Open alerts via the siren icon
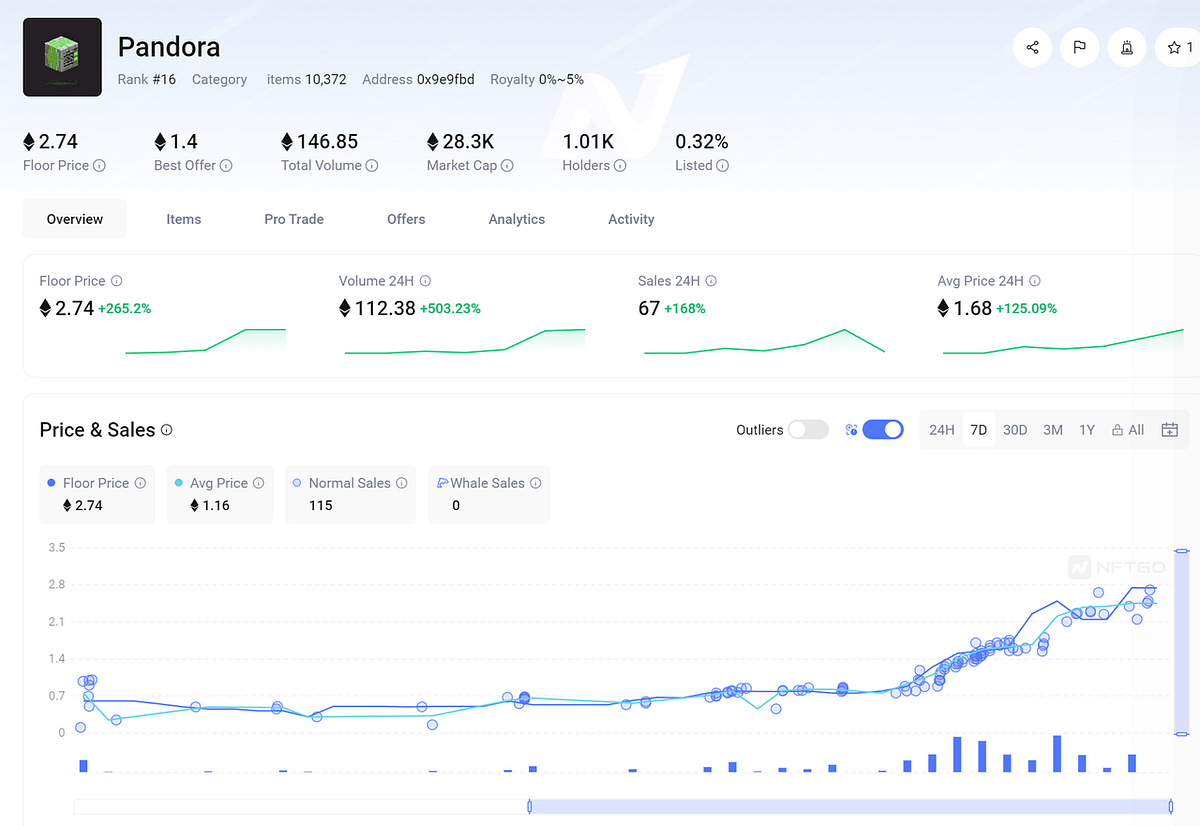This screenshot has height=826, width=1200. pos(1126,47)
